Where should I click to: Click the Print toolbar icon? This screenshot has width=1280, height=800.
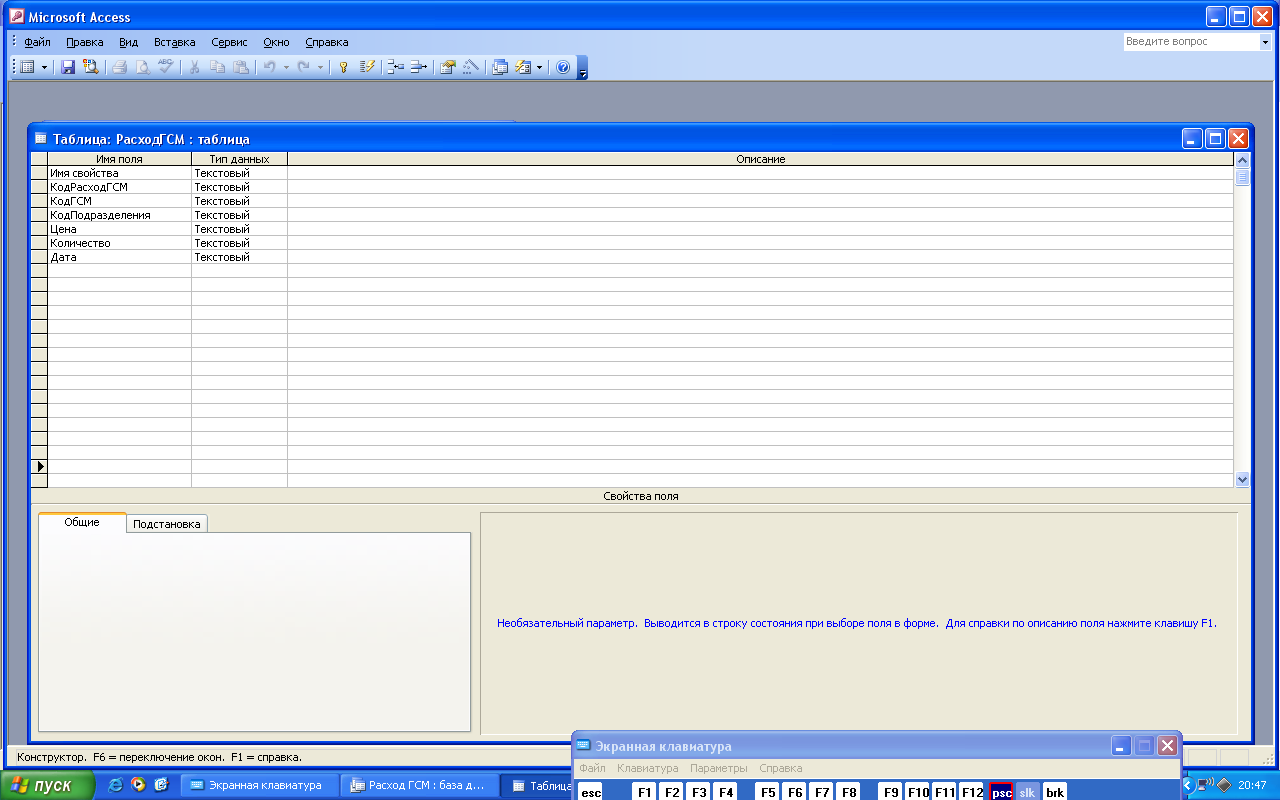click(x=119, y=67)
